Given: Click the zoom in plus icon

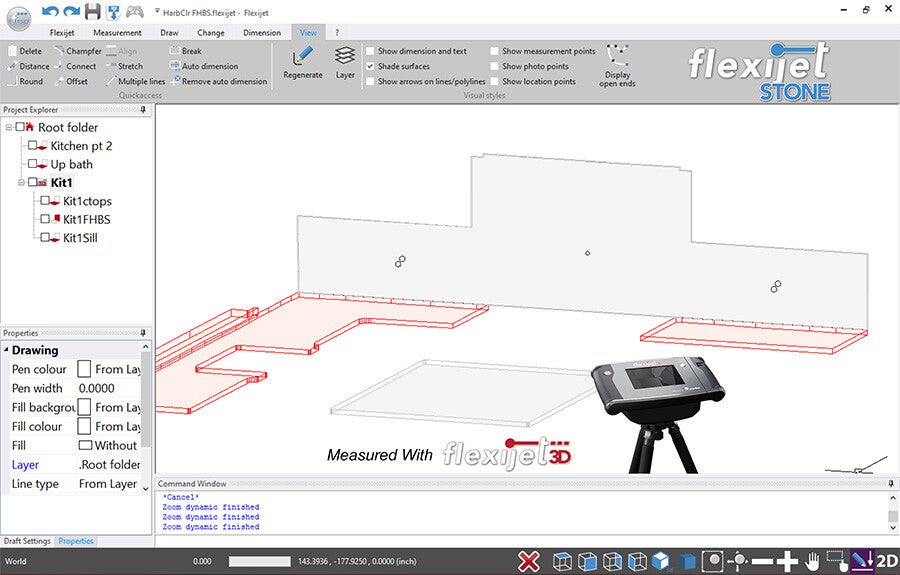Looking at the screenshot, I should click(788, 561).
